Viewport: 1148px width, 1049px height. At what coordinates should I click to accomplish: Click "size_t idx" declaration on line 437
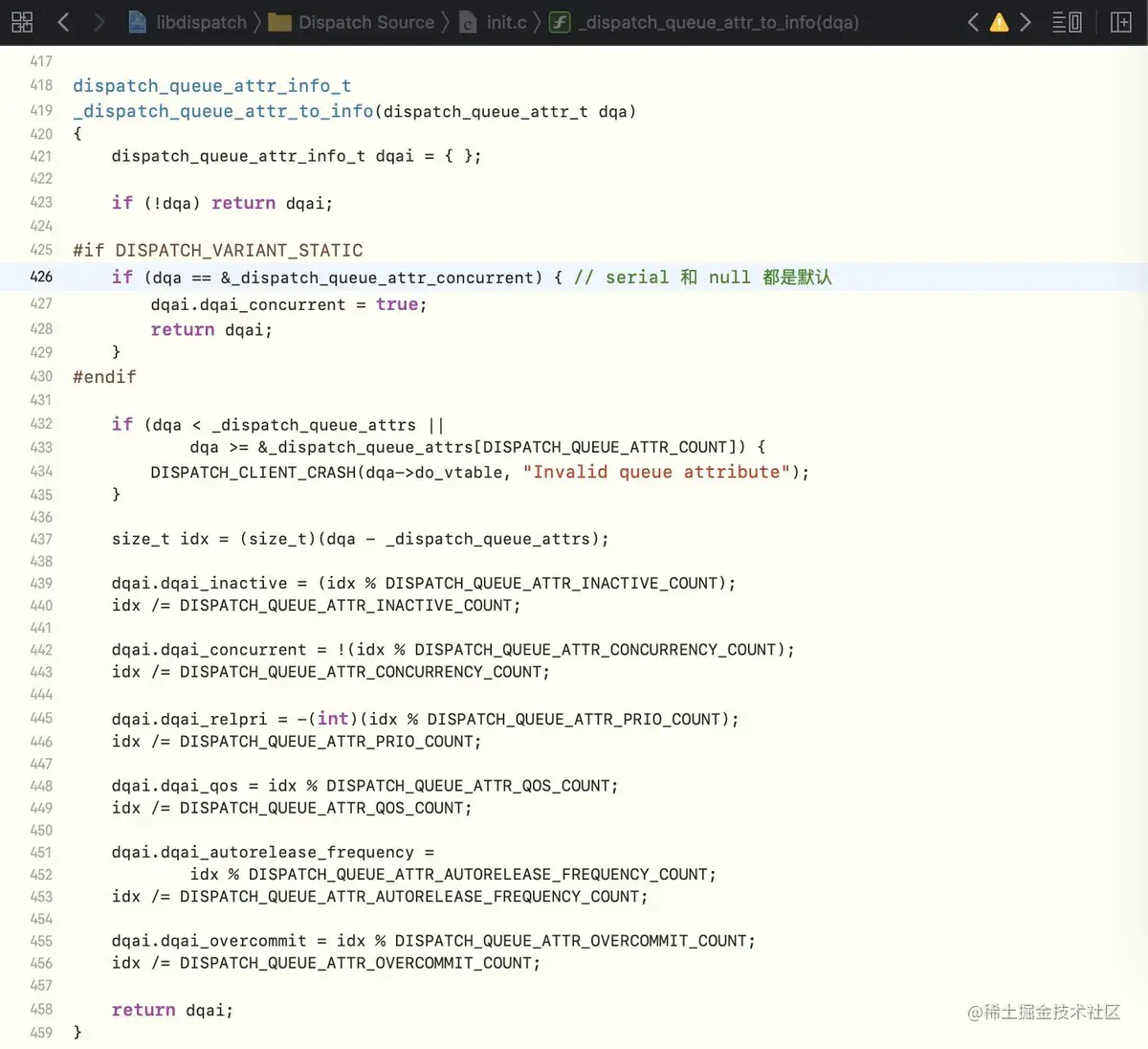(x=160, y=539)
